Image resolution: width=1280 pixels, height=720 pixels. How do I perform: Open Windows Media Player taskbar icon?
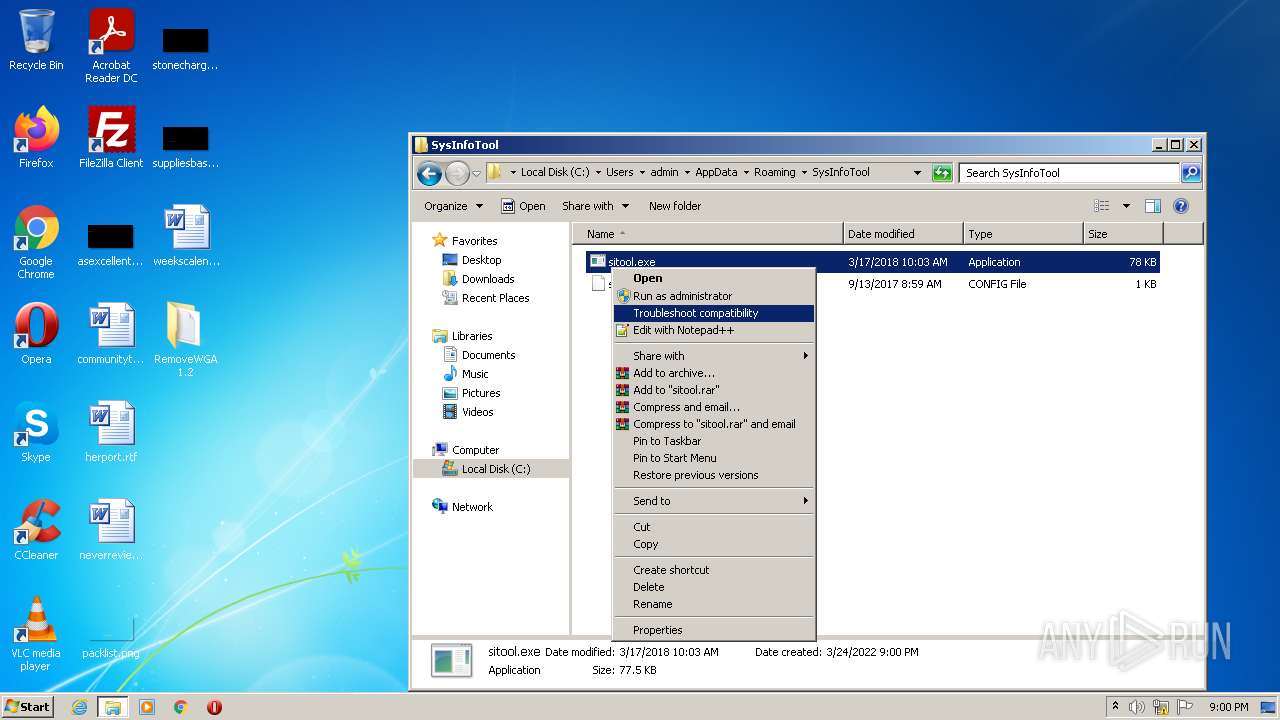(x=147, y=707)
